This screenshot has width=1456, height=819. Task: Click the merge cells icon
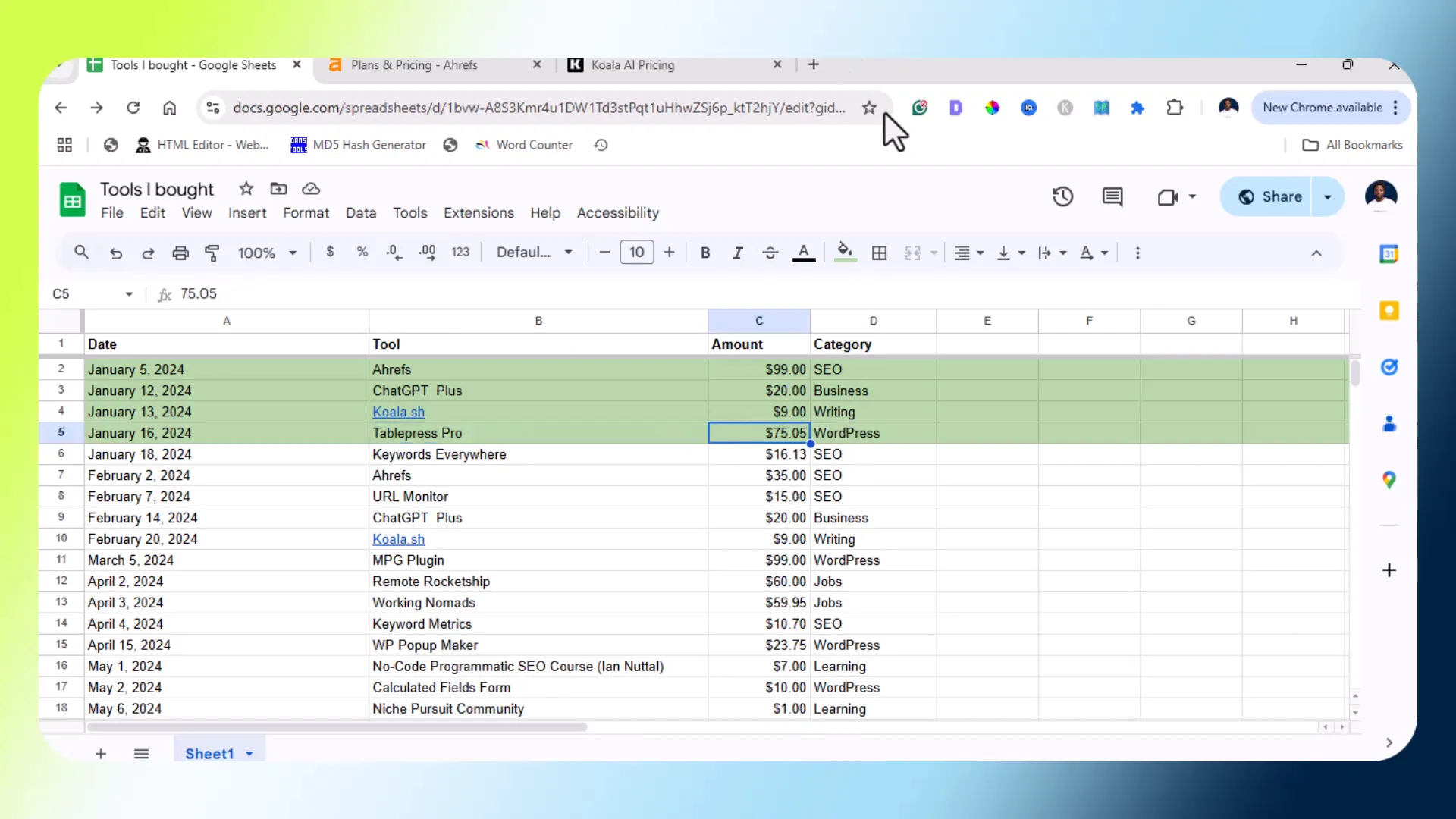[913, 253]
